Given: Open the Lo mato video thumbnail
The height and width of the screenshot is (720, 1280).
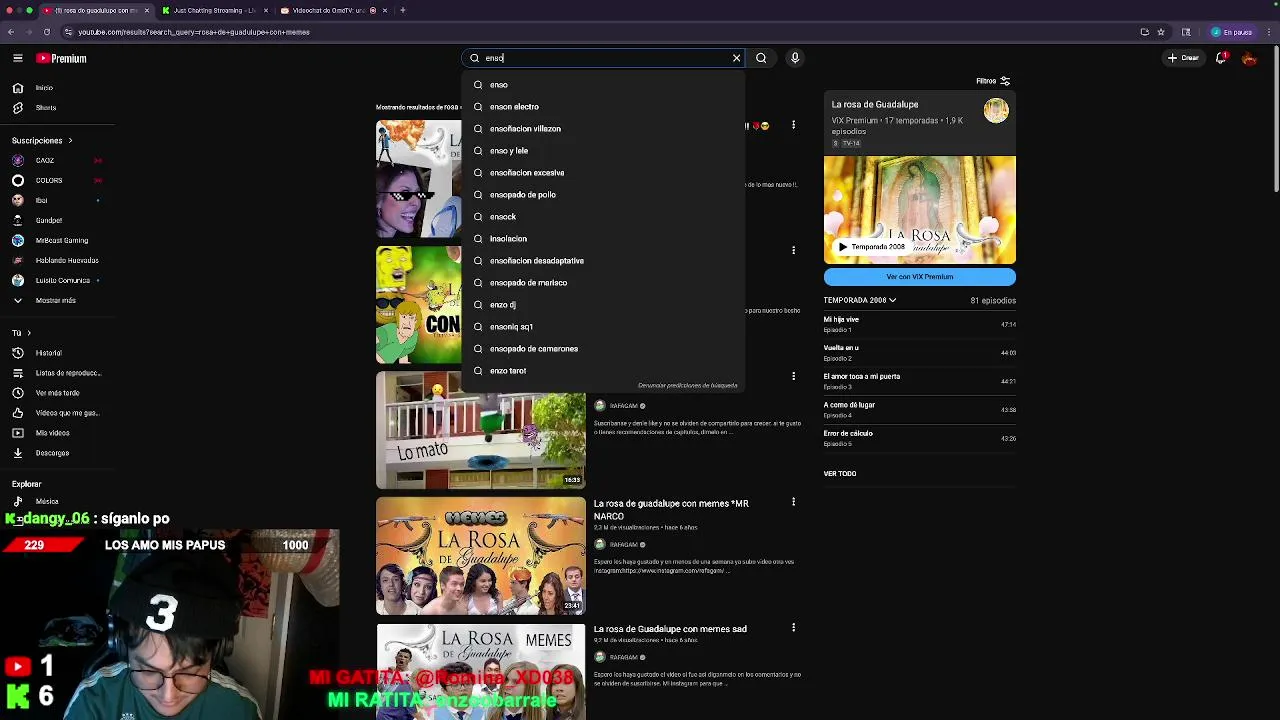Looking at the screenshot, I should click(x=481, y=430).
